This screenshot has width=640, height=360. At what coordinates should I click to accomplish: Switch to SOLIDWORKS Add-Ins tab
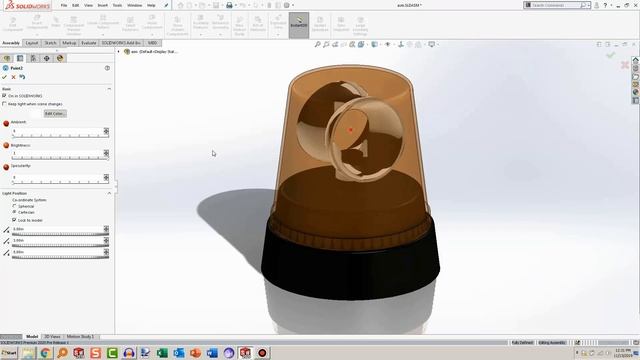121,43
